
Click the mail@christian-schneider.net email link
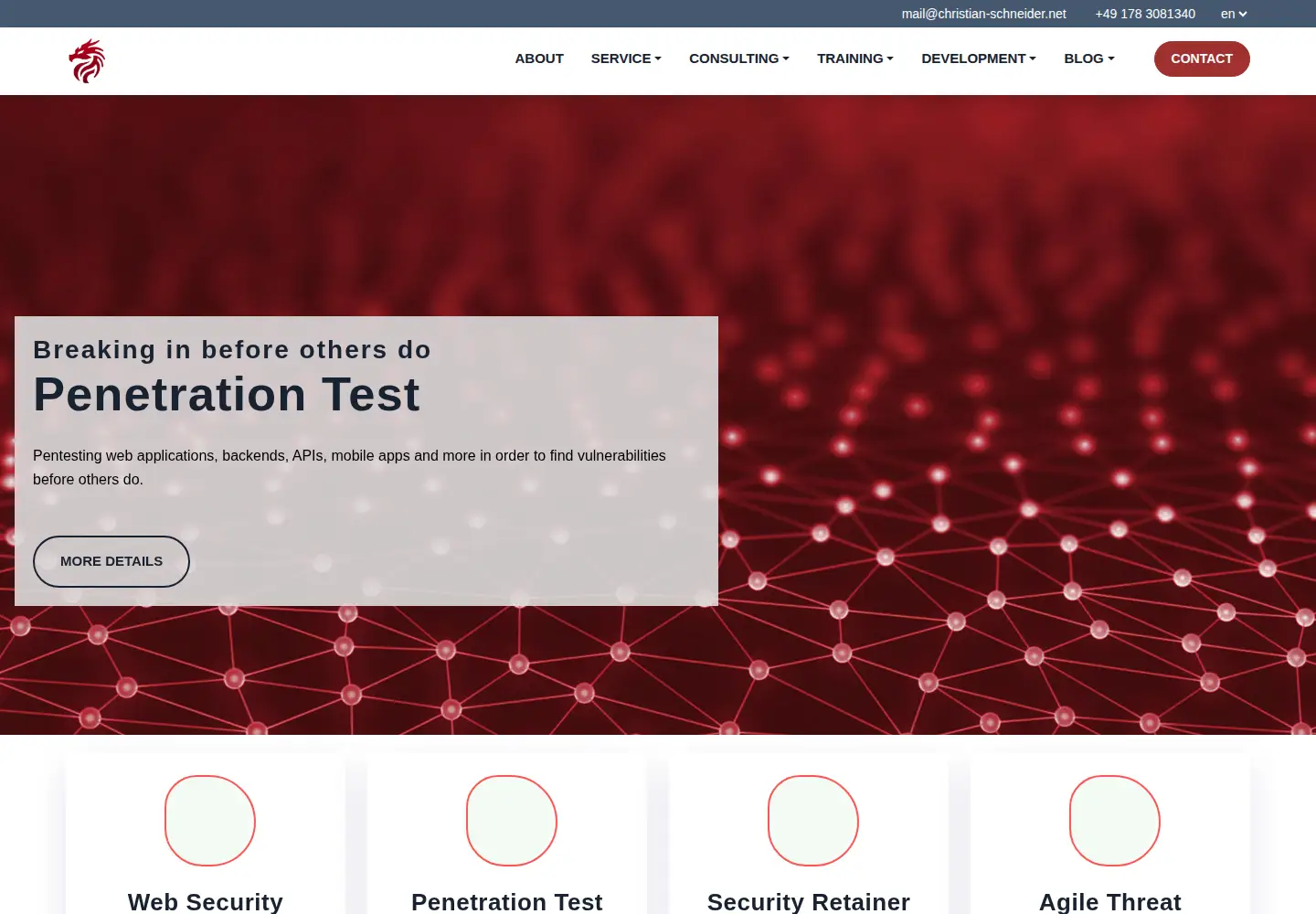tap(983, 14)
